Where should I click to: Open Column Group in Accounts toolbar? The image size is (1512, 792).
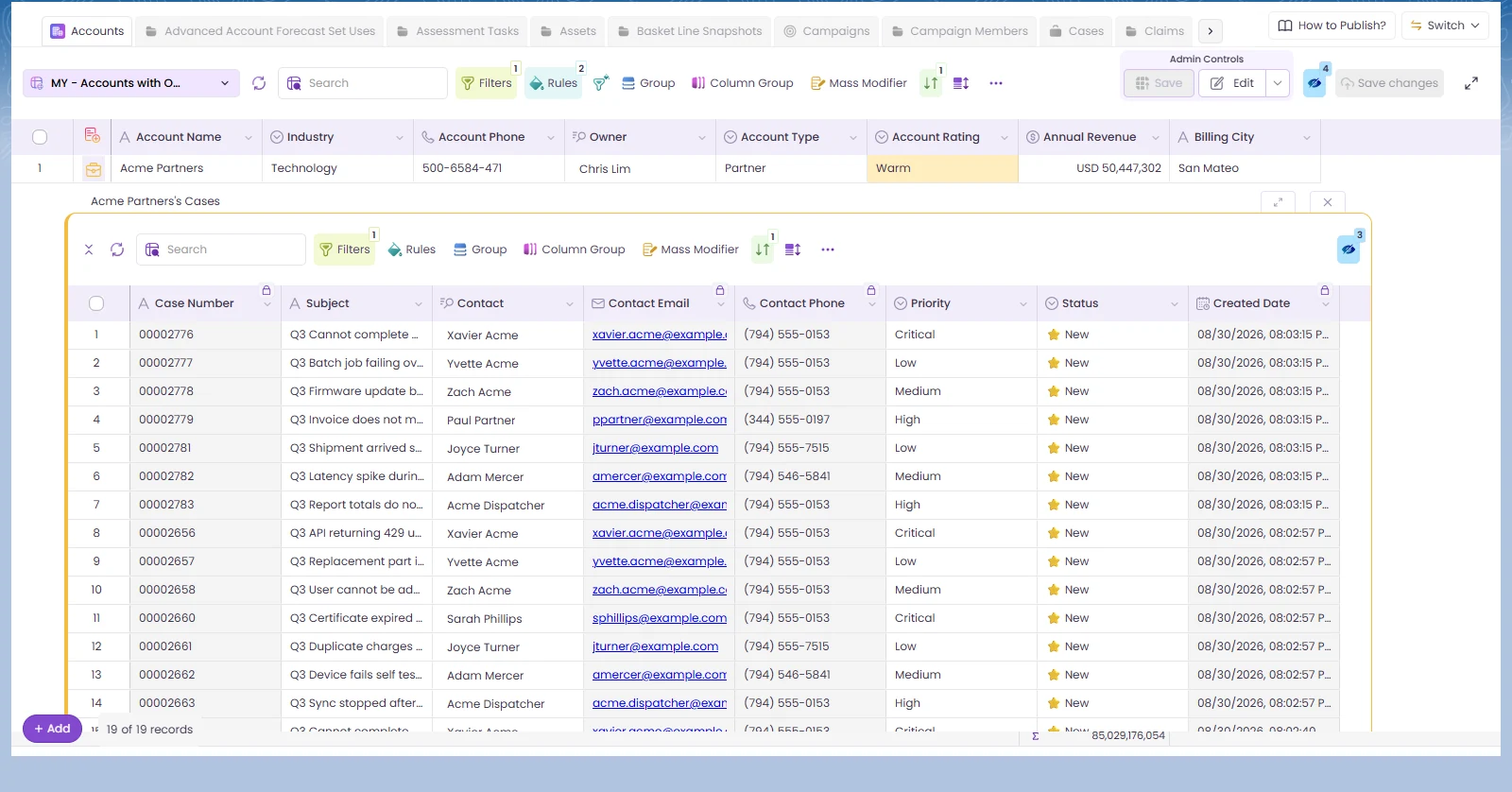(742, 83)
